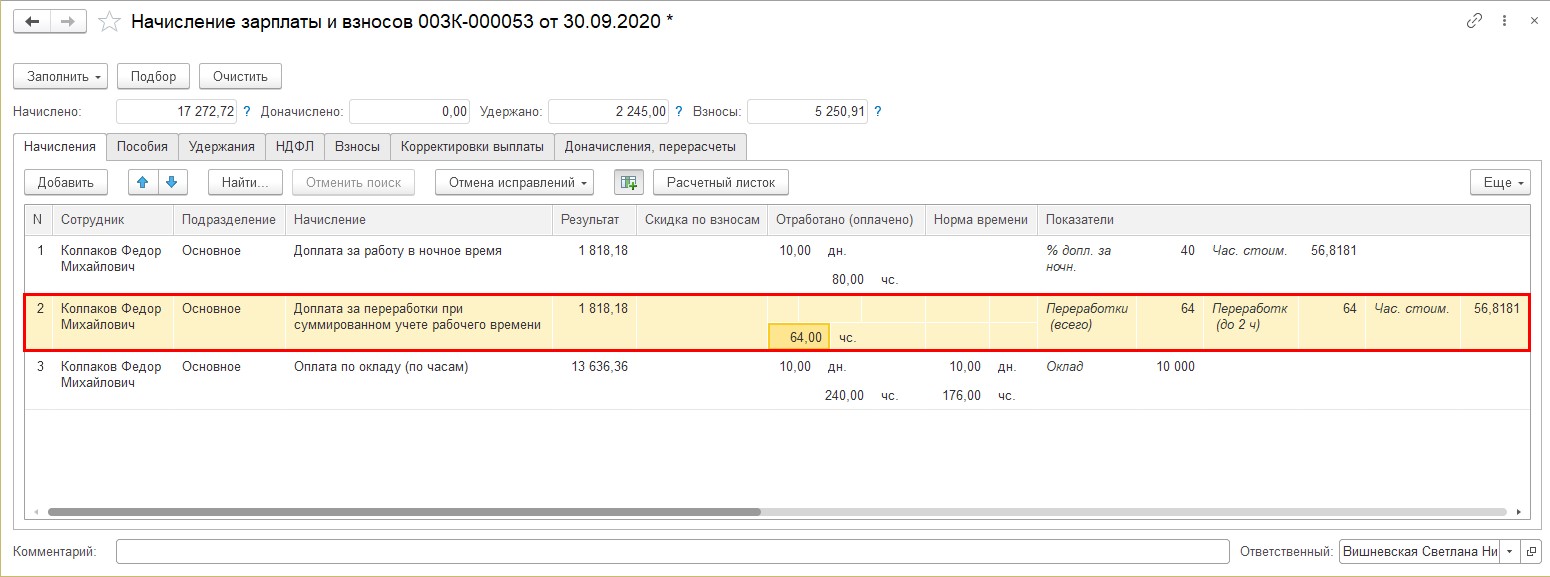Click the Комментарий input field
This screenshot has width=1550, height=577.
[x=672, y=551]
